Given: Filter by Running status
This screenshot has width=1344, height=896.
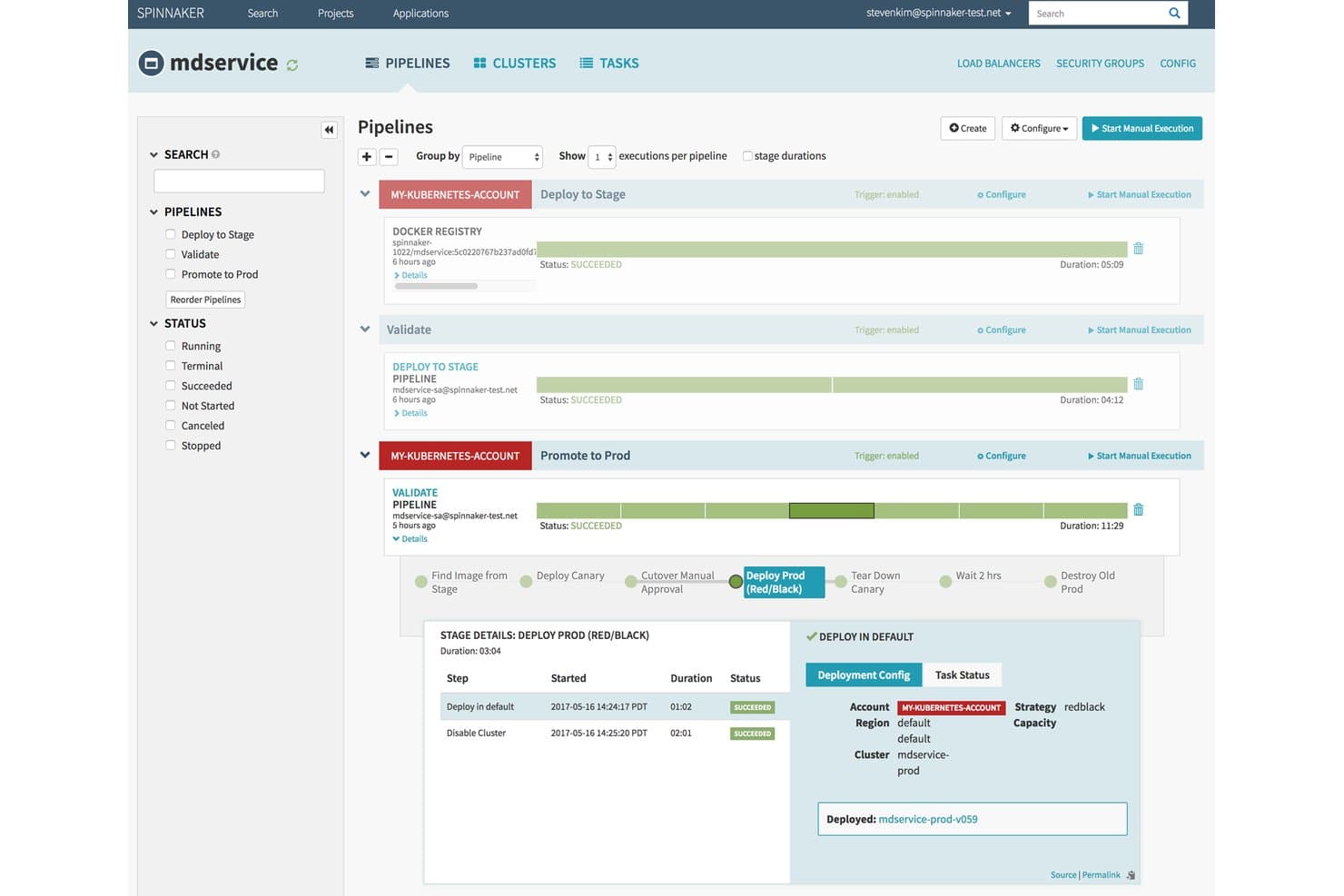Looking at the screenshot, I should (170, 346).
